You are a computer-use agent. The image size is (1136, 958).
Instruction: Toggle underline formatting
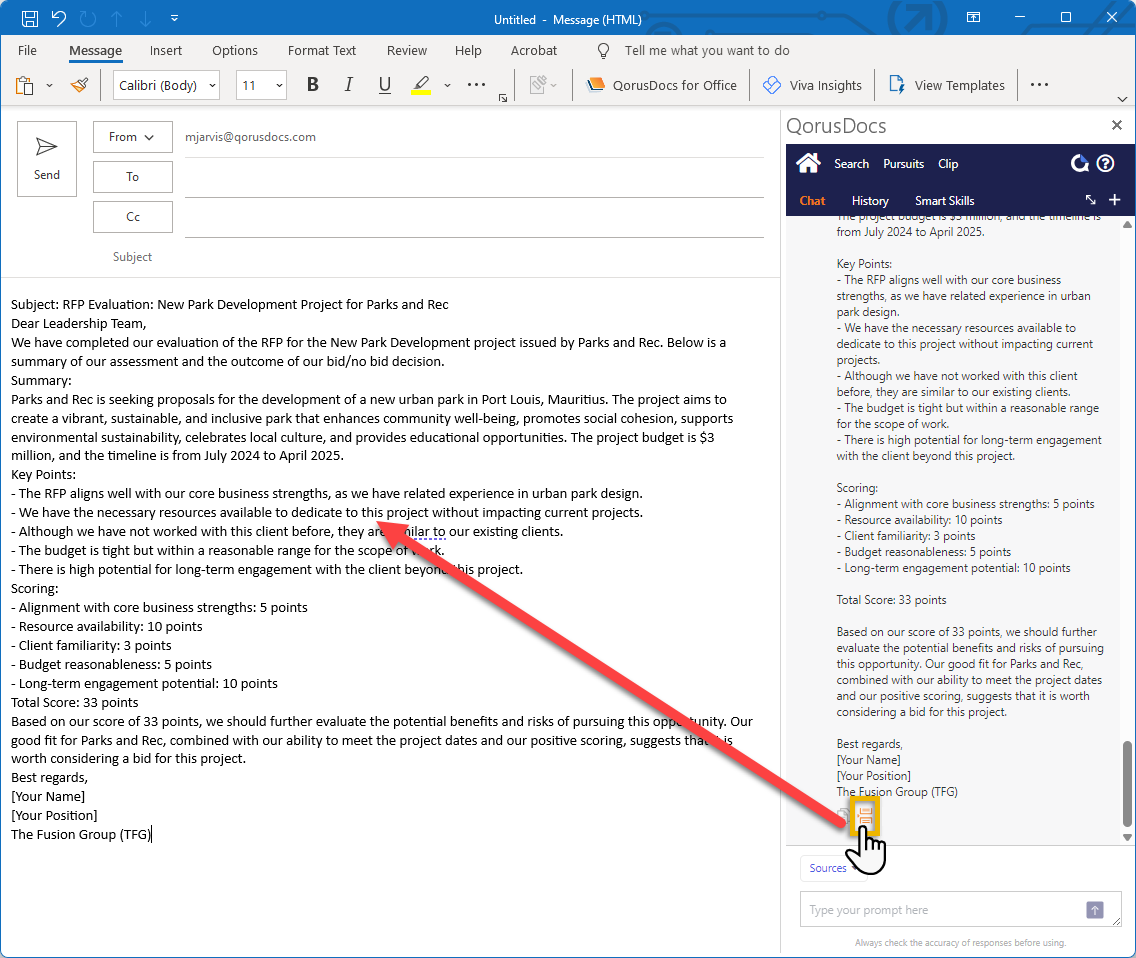(384, 85)
